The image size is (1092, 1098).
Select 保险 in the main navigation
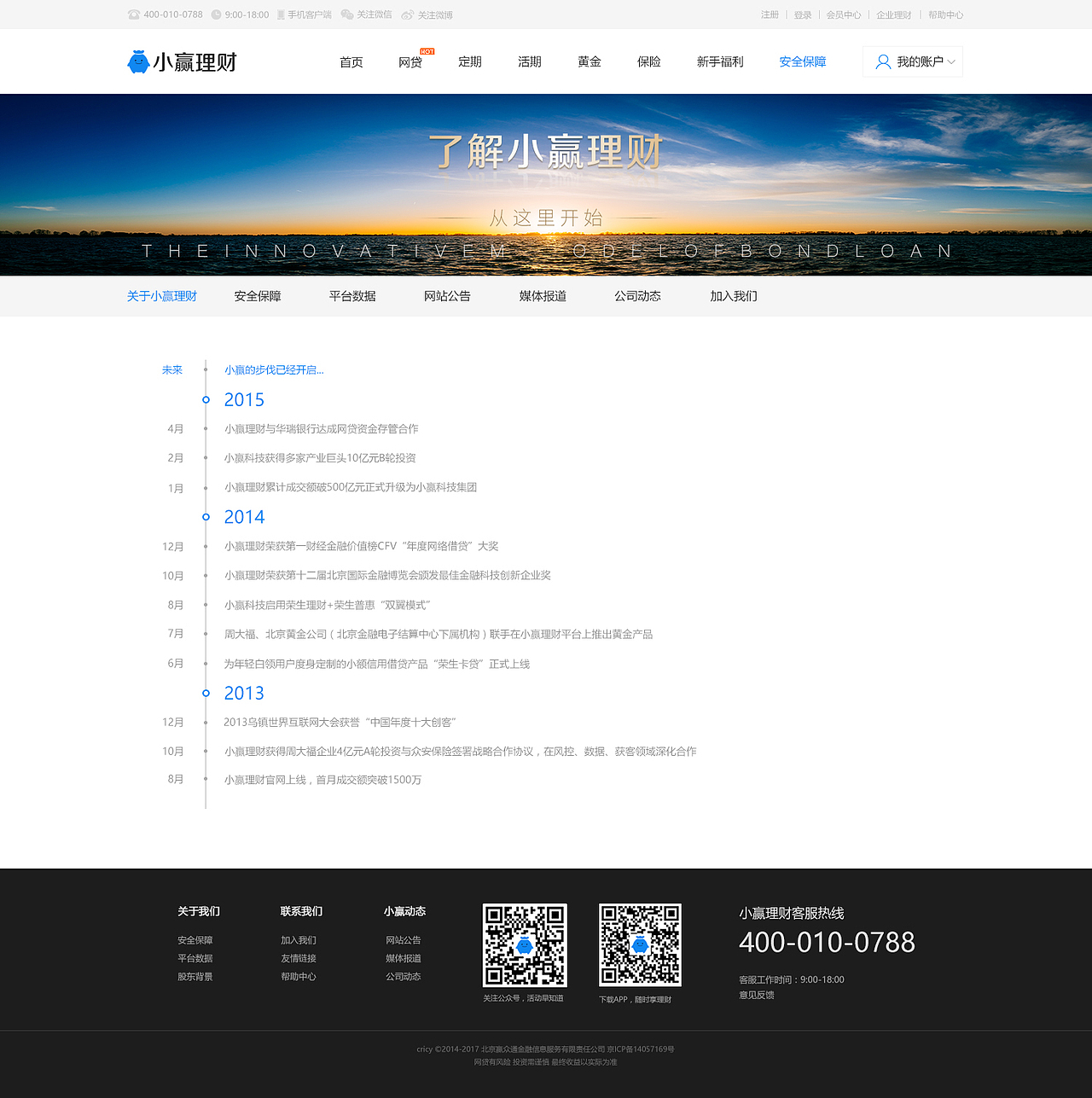click(648, 61)
